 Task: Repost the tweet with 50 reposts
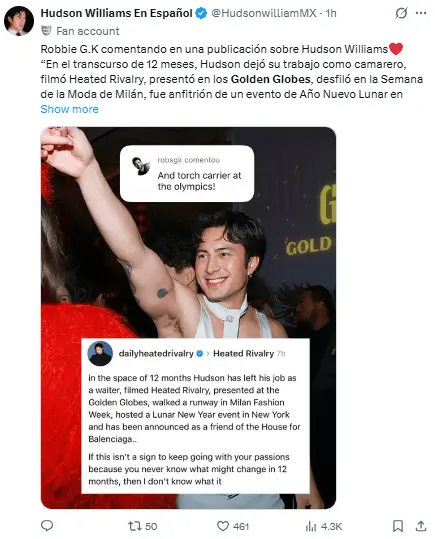click(142, 526)
